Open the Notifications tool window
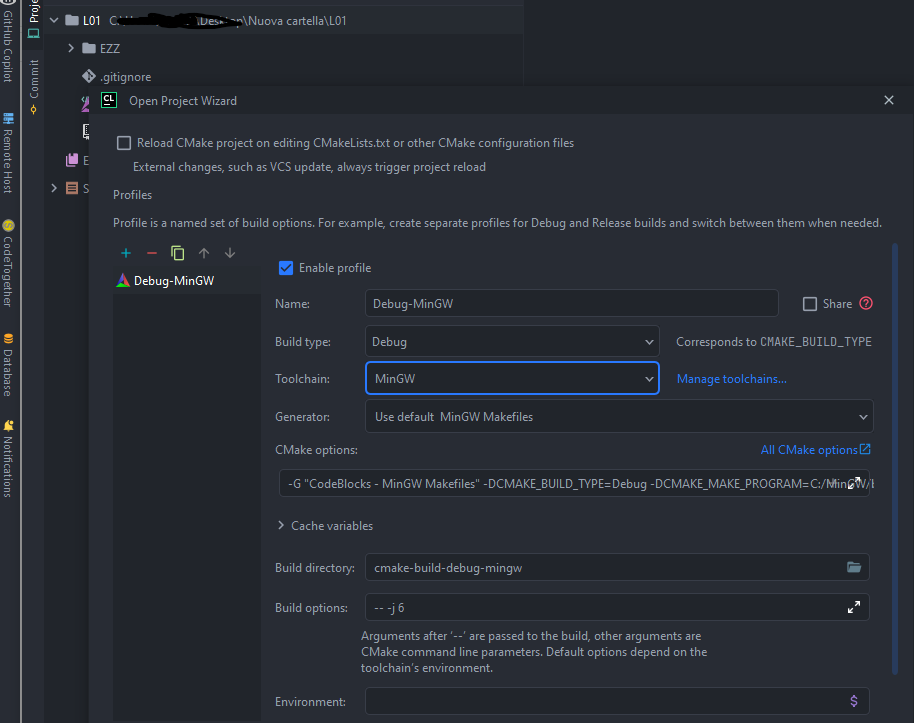914x723 pixels. click(8, 458)
